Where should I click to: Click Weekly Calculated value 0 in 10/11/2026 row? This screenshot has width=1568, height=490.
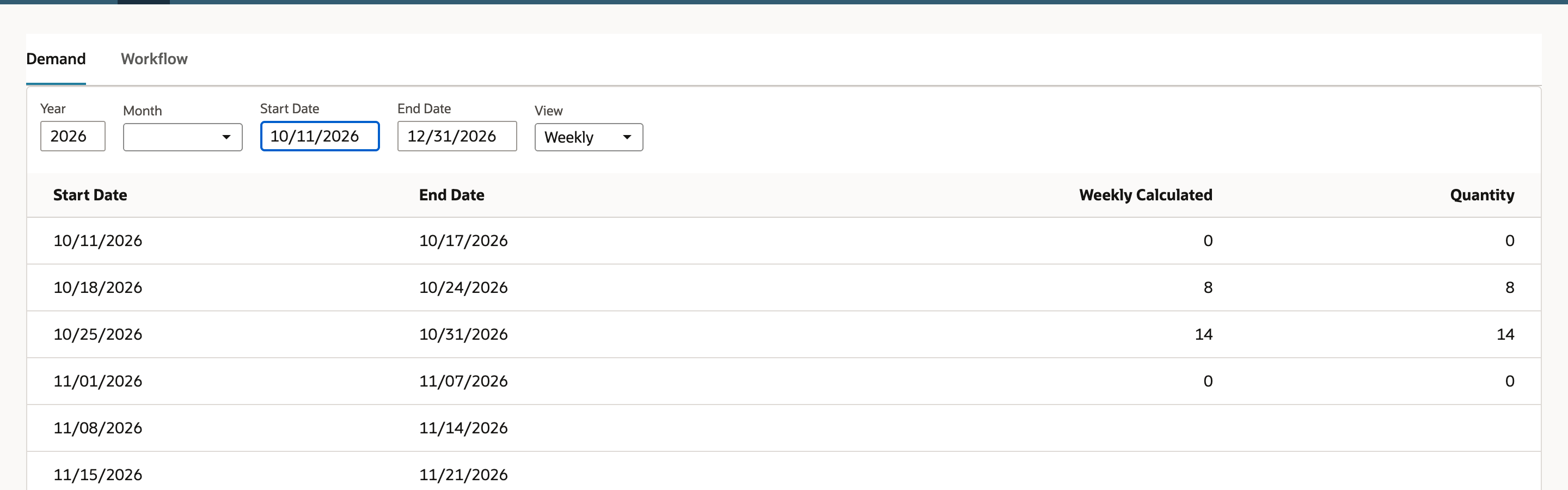[1208, 241]
